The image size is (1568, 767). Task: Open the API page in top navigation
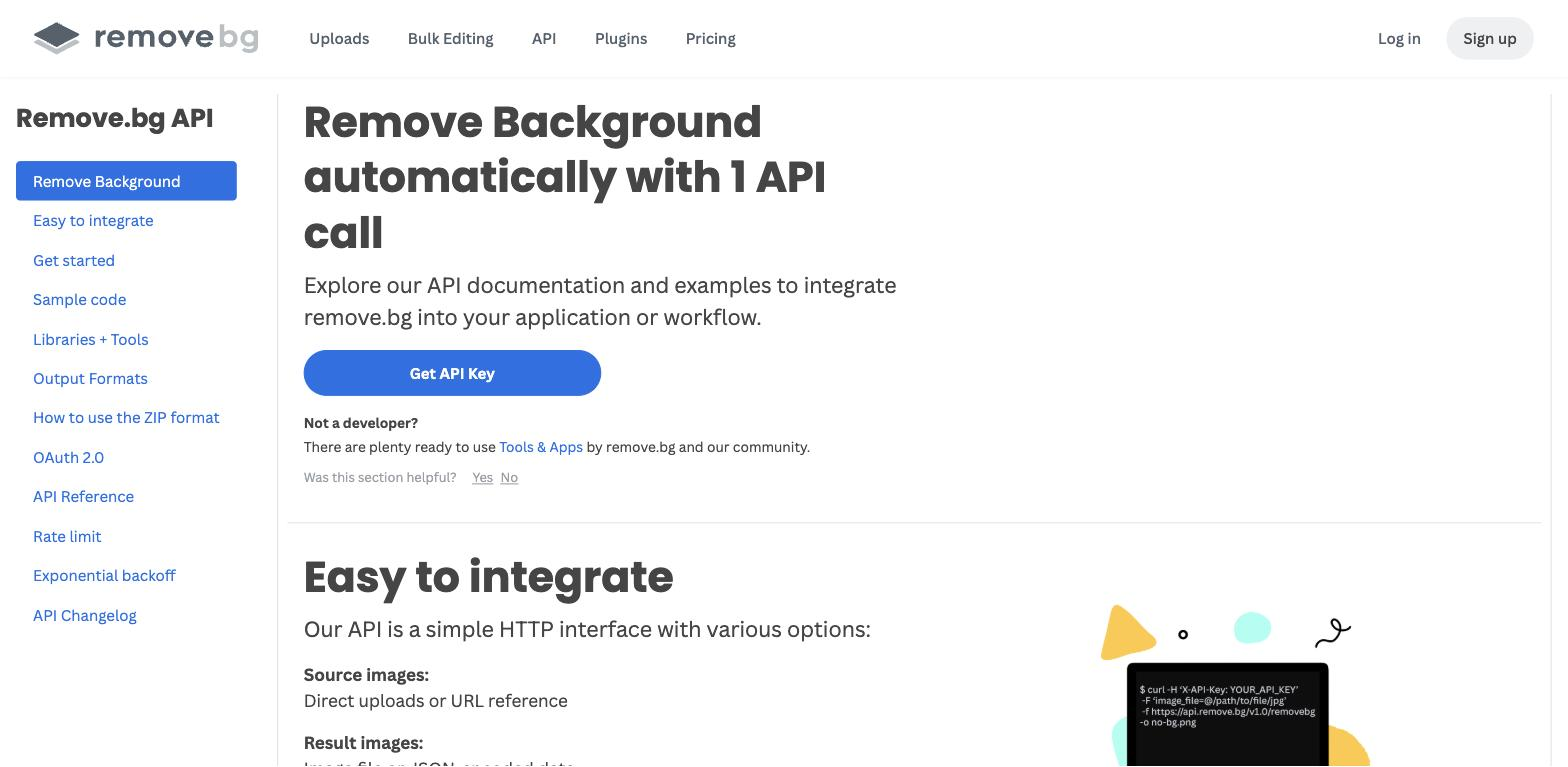544,38
